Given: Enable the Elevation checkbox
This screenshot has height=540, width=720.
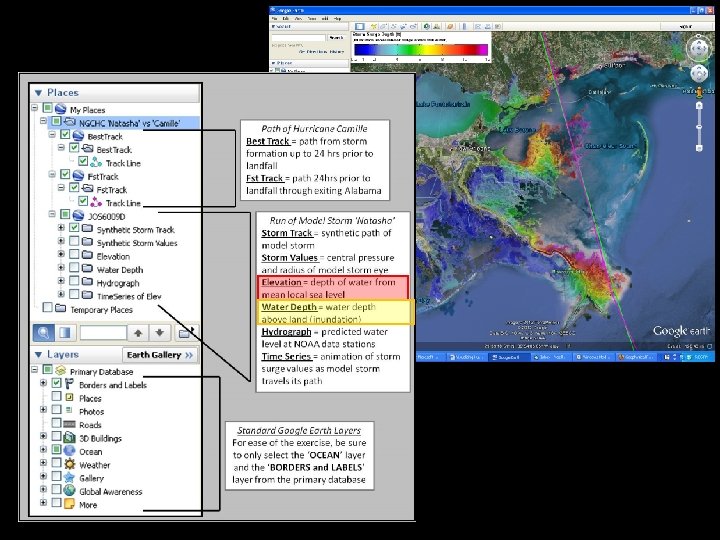Looking at the screenshot, I should click(x=74, y=255).
